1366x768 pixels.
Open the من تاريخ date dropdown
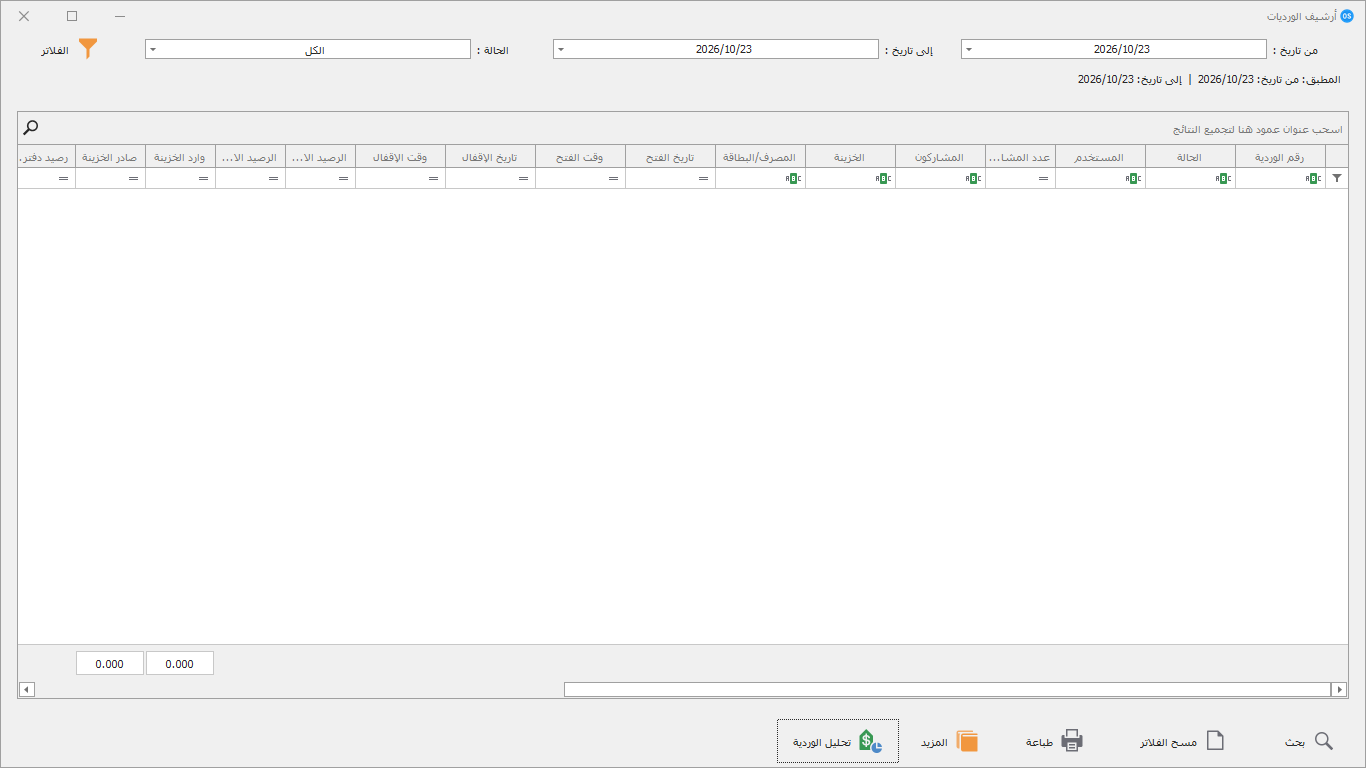[969, 49]
